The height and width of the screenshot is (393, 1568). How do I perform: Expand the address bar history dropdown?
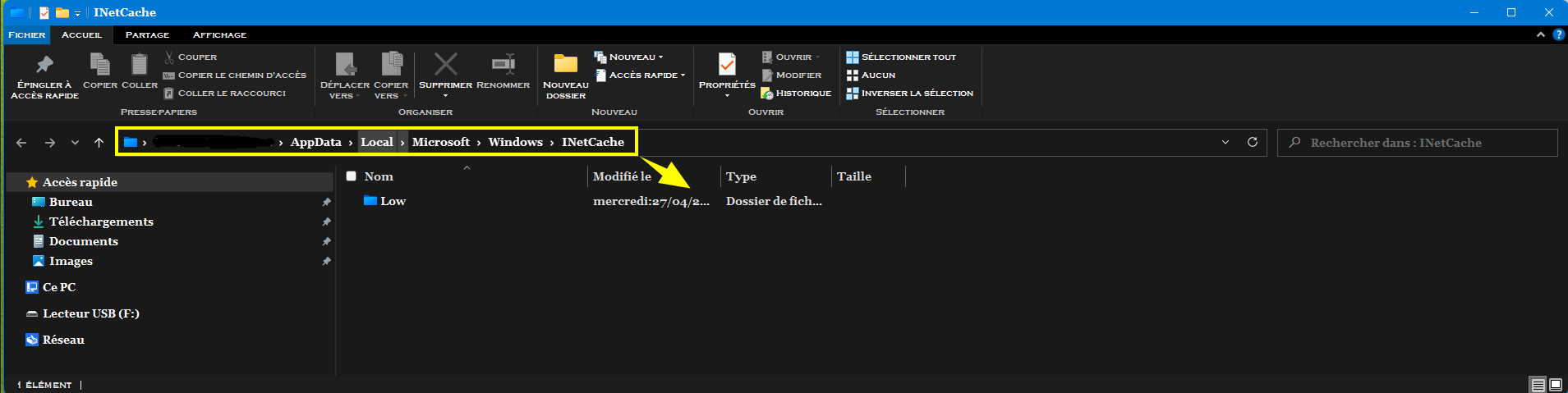(1225, 142)
